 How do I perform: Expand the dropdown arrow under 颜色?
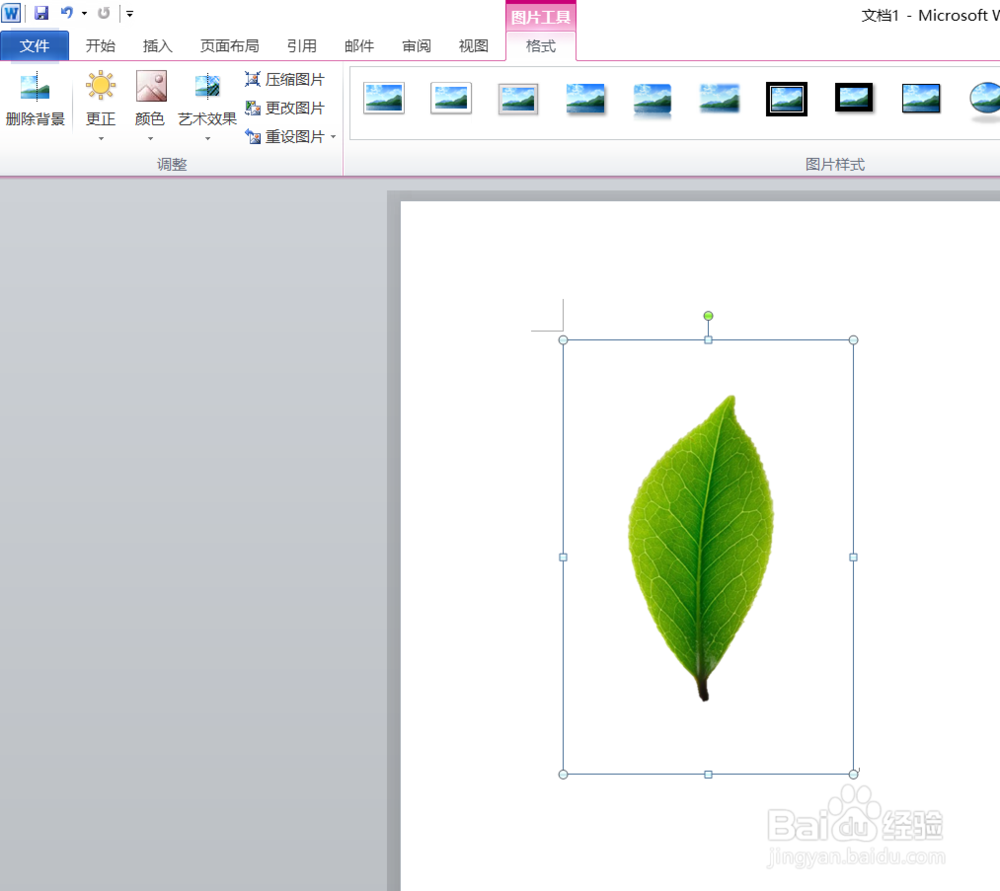(151, 138)
